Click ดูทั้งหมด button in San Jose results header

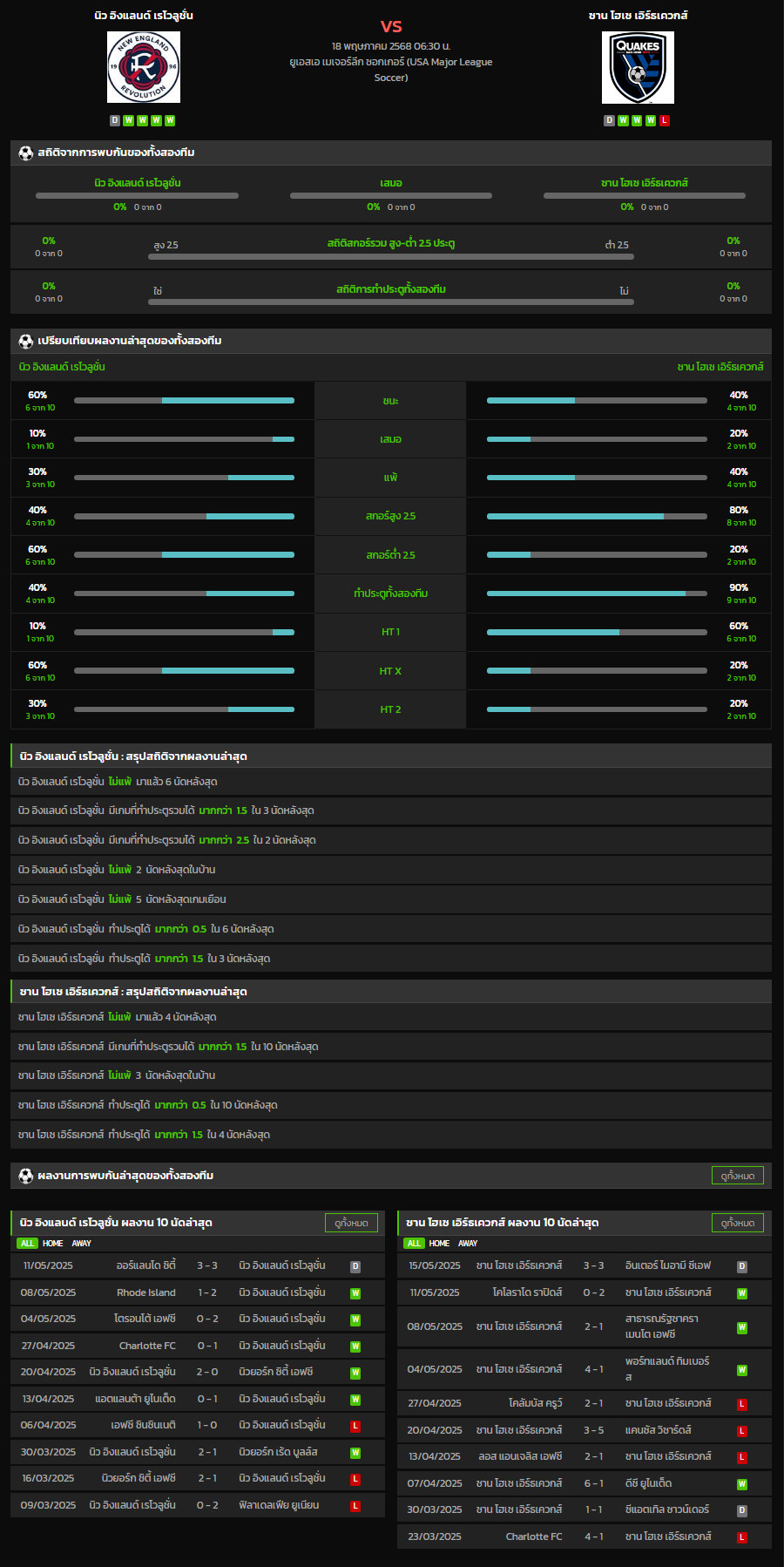[738, 1223]
